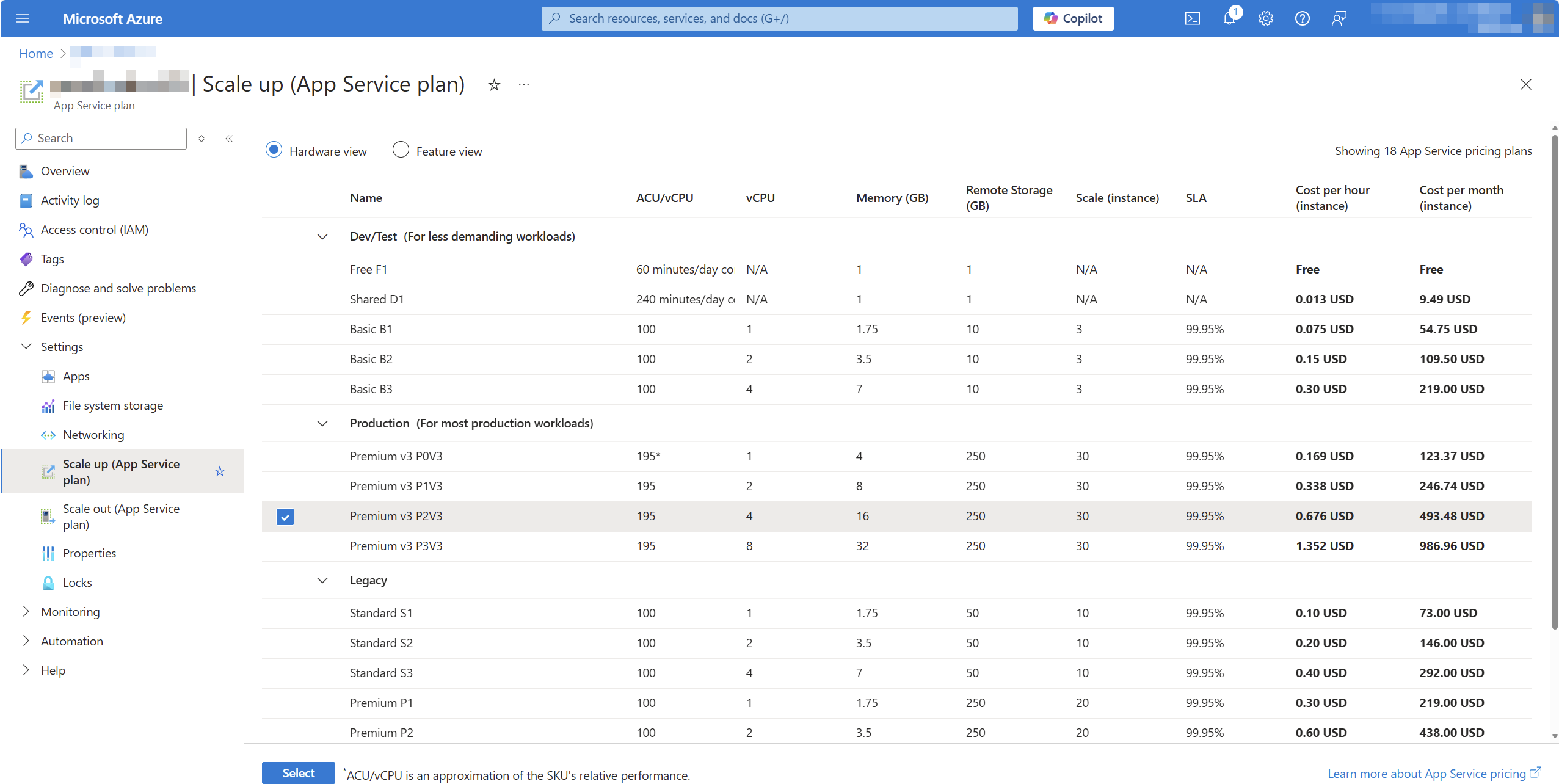
Task: Toggle the favorite star beside Scale up menu item
Action: coord(220,471)
